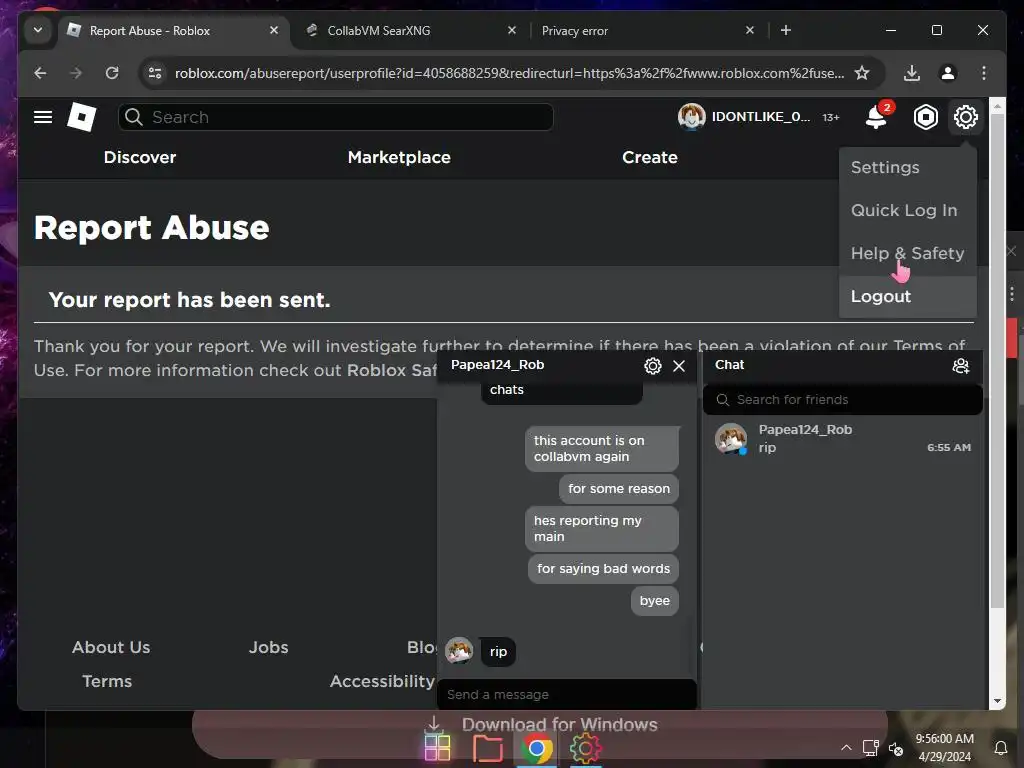This screenshot has height=768, width=1024.
Task: Choose Quick Log In from the menu
Action: [x=904, y=210]
